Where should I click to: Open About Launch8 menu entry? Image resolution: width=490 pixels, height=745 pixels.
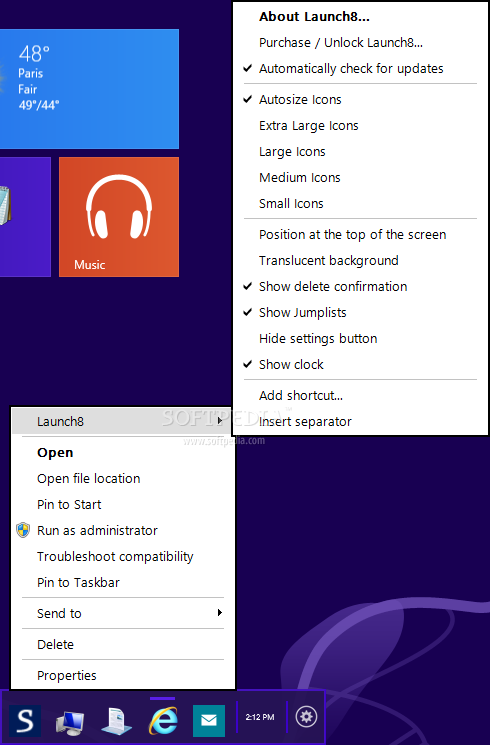pos(360,17)
